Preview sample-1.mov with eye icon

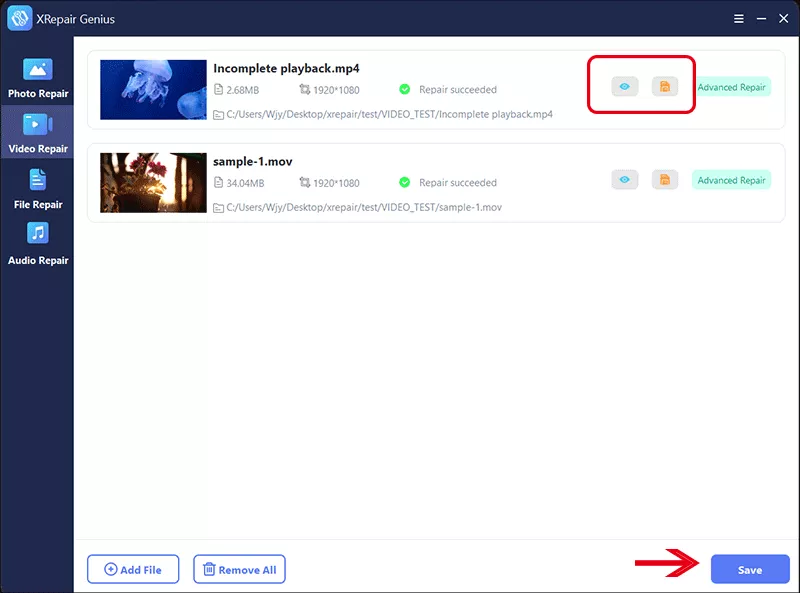coord(624,180)
